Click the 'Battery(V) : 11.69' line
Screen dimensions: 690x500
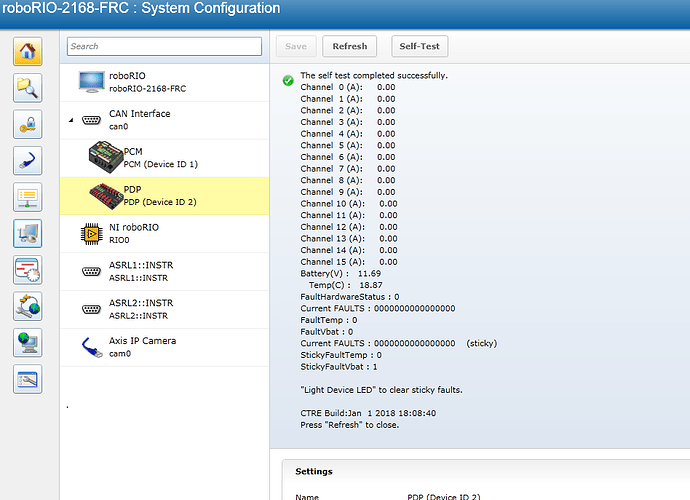coord(341,273)
